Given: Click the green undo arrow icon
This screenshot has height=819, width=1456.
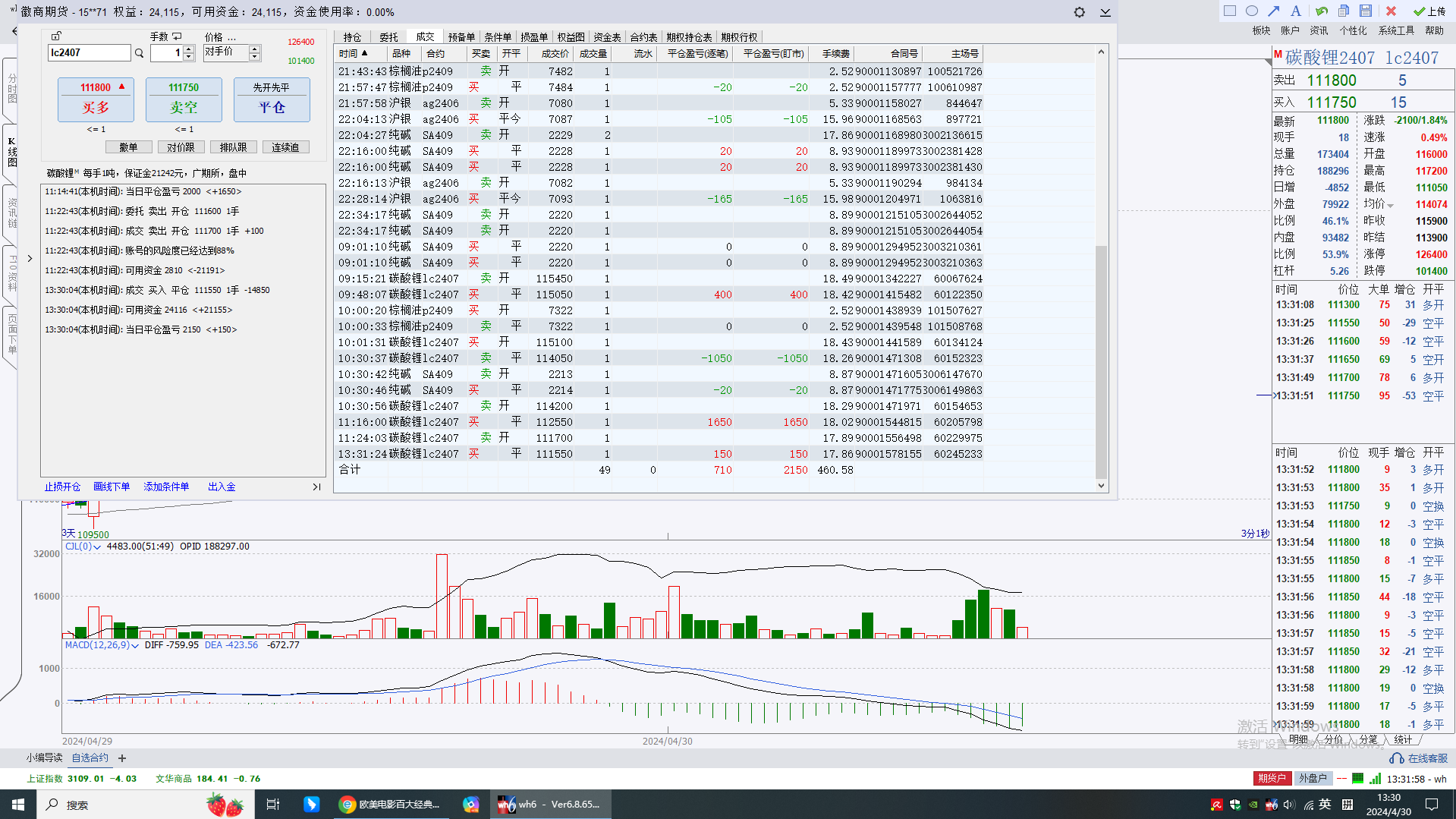Looking at the screenshot, I should tap(1322, 11).
